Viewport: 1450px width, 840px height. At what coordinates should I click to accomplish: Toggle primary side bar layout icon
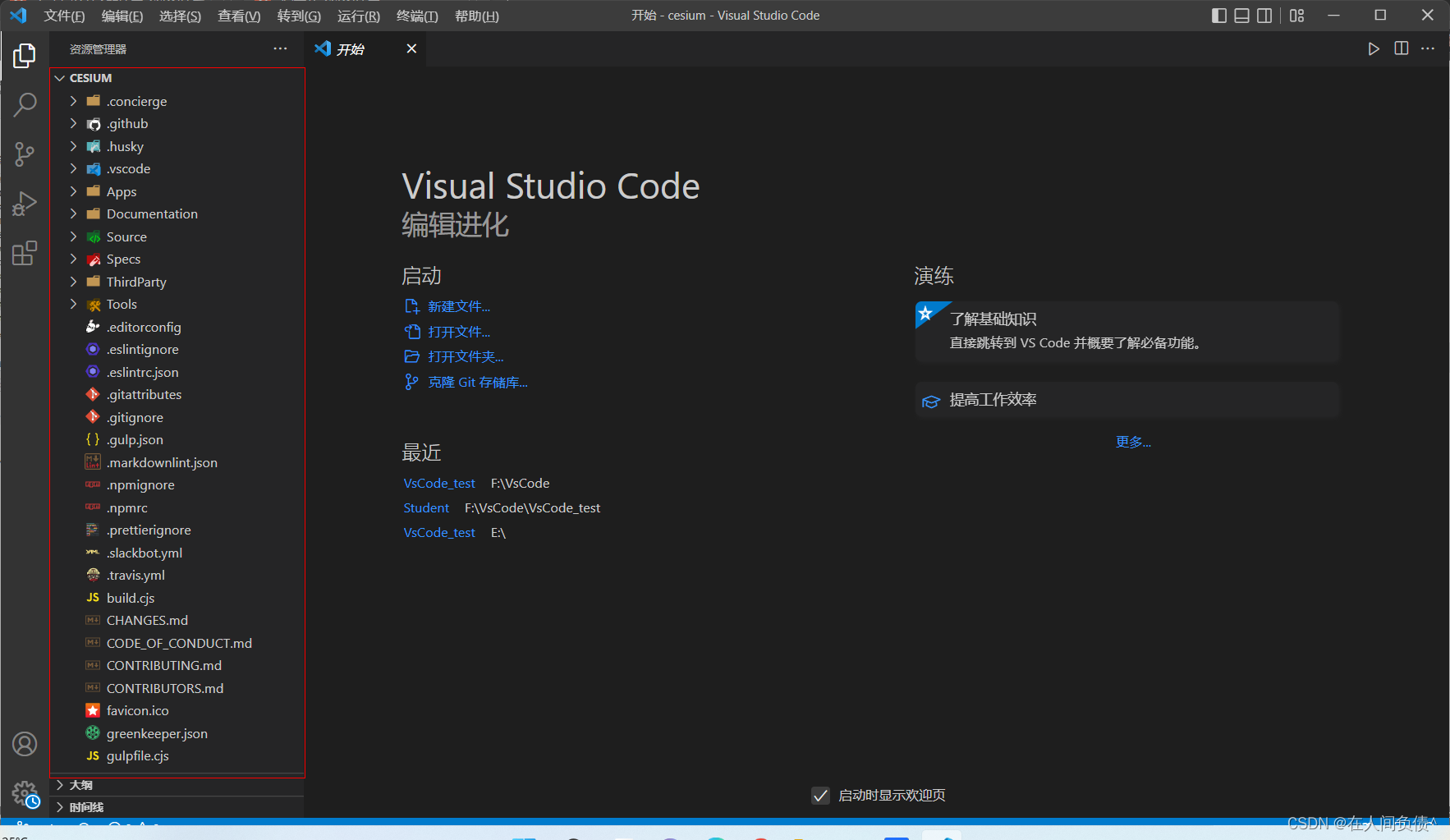point(1219,16)
